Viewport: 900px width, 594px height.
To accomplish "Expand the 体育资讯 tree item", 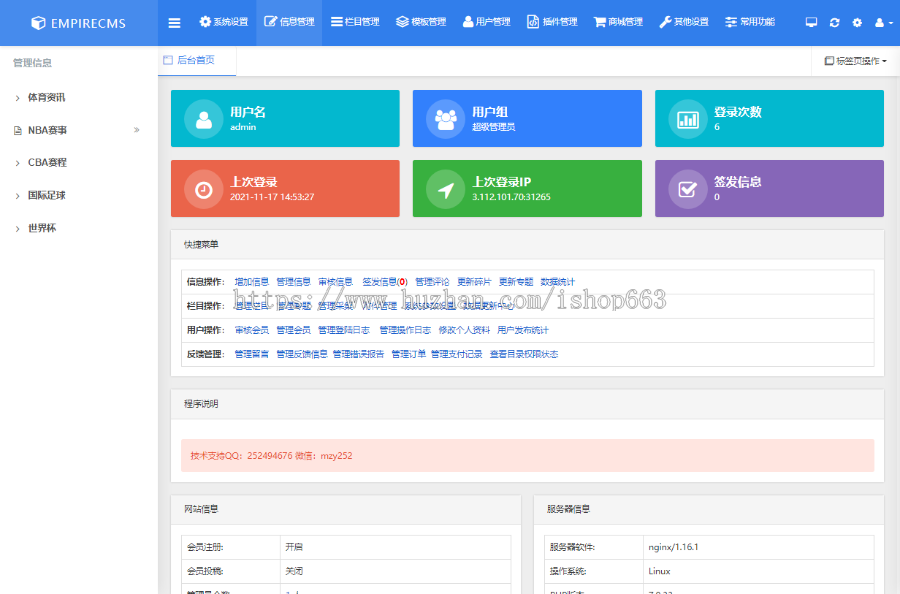I will pyautogui.click(x=46, y=97).
